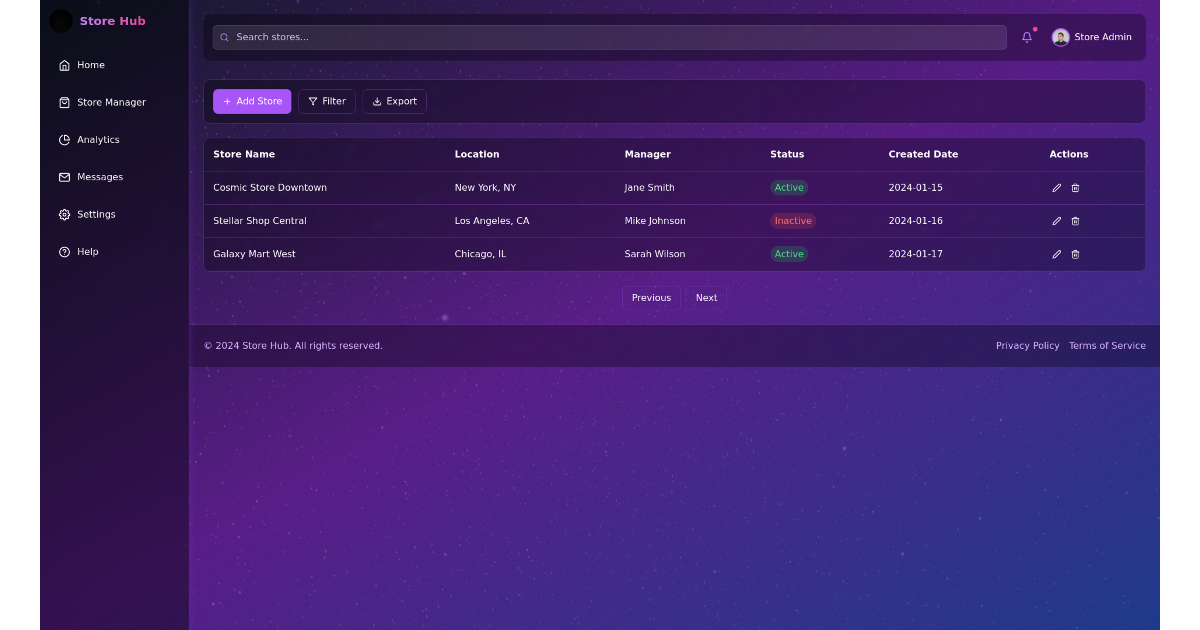The height and width of the screenshot is (630, 1200).
Task: Toggle the Active status badge on Cosmic Store Downtown
Action: 789,187
